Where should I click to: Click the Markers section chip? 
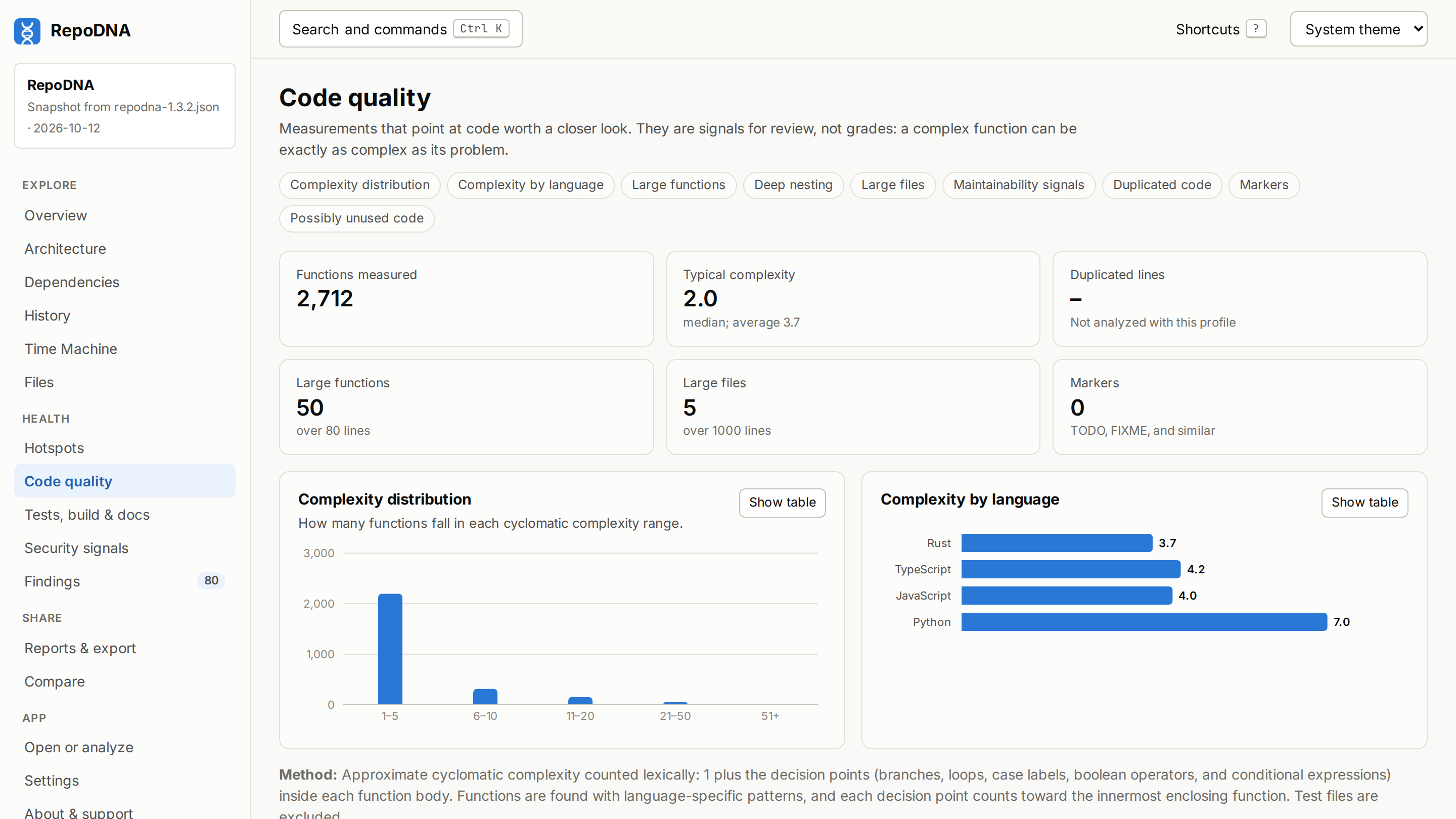click(x=1264, y=185)
